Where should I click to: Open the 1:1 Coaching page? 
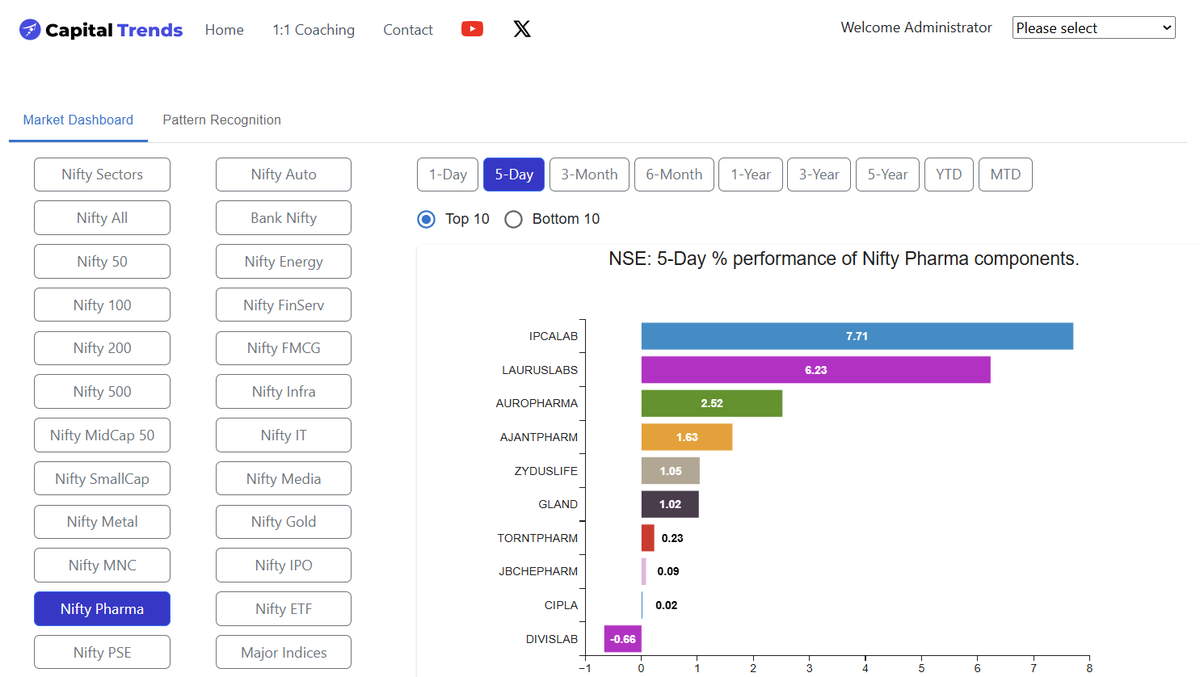point(313,30)
